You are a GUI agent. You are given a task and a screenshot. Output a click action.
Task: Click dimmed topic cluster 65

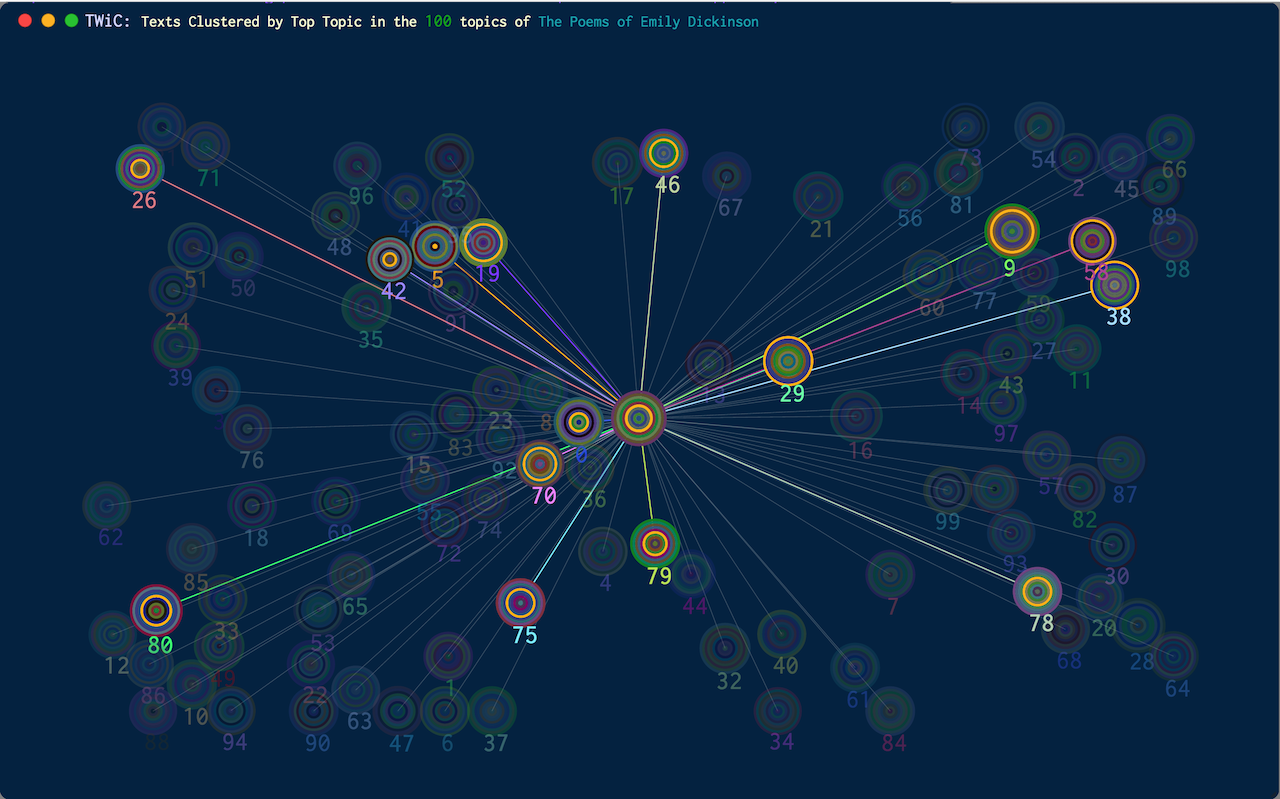(350, 575)
